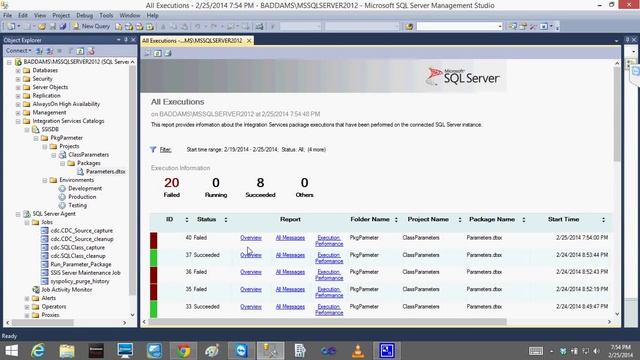Image resolution: width=640 pixels, height=360 pixels.
Task: Click the report's vertical scrollbar thumb
Action: click(617, 114)
